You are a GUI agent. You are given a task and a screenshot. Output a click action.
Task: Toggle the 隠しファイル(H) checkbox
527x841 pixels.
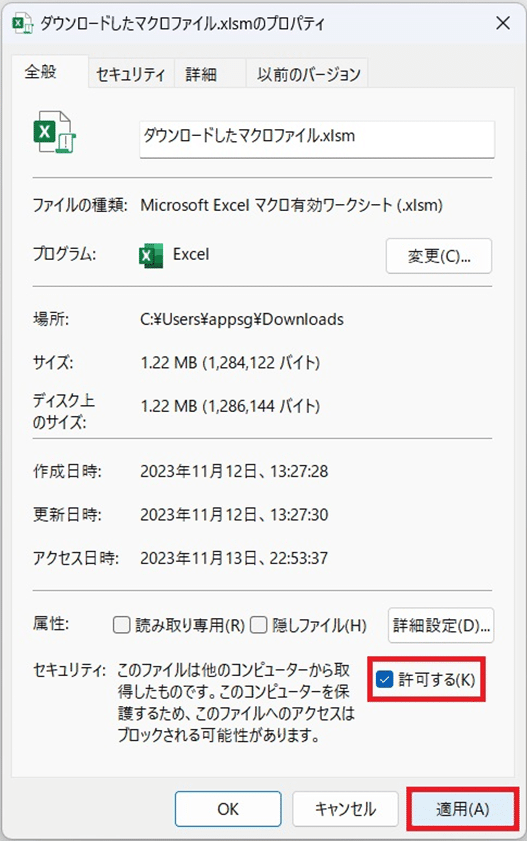[259, 625]
